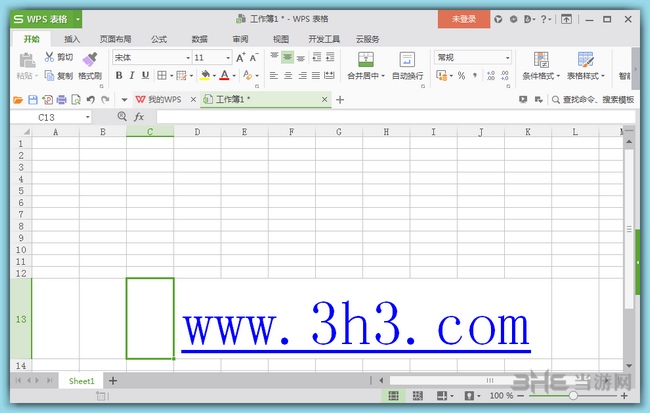Click the zoom slider handle
Screen dimensions: 650x413
tap(573, 396)
